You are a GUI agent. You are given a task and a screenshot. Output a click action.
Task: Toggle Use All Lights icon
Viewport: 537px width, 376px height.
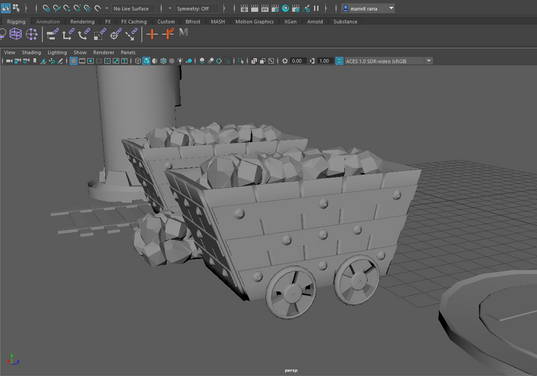point(180,61)
